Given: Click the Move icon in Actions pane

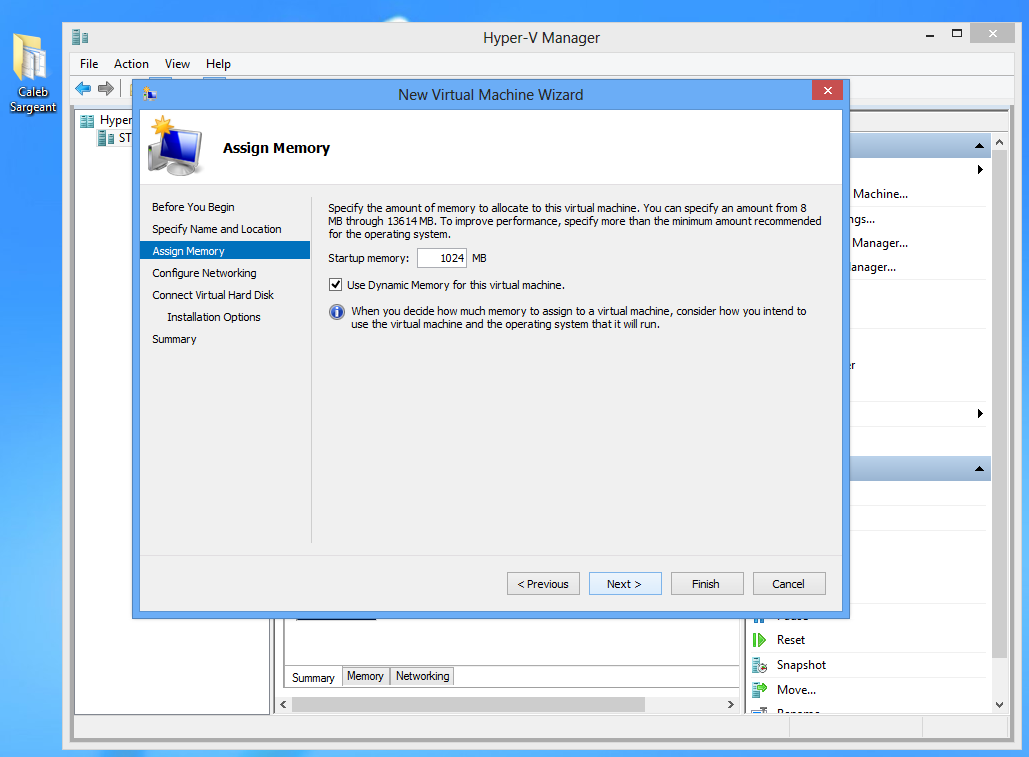Looking at the screenshot, I should click(x=759, y=689).
